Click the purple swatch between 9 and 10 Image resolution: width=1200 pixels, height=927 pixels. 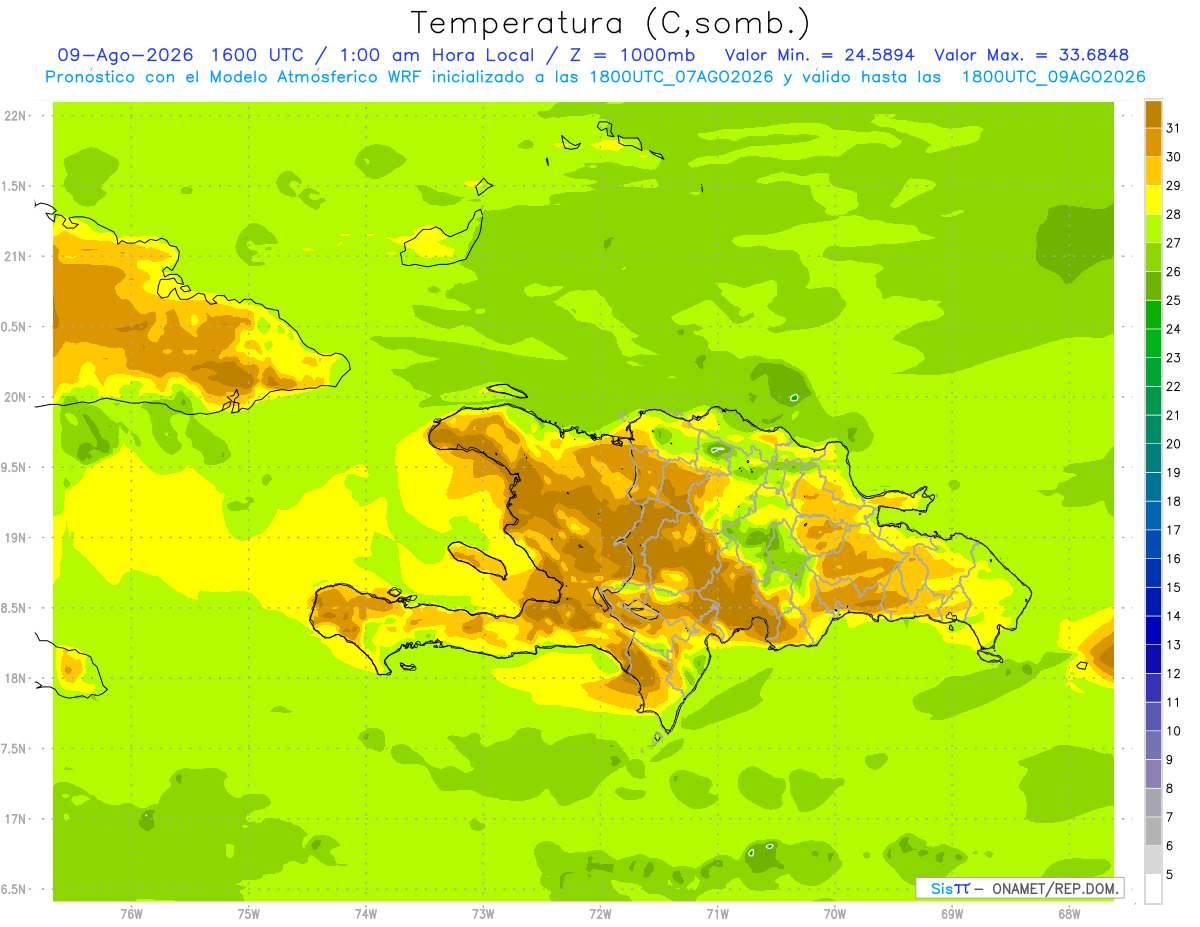click(1153, 745)
